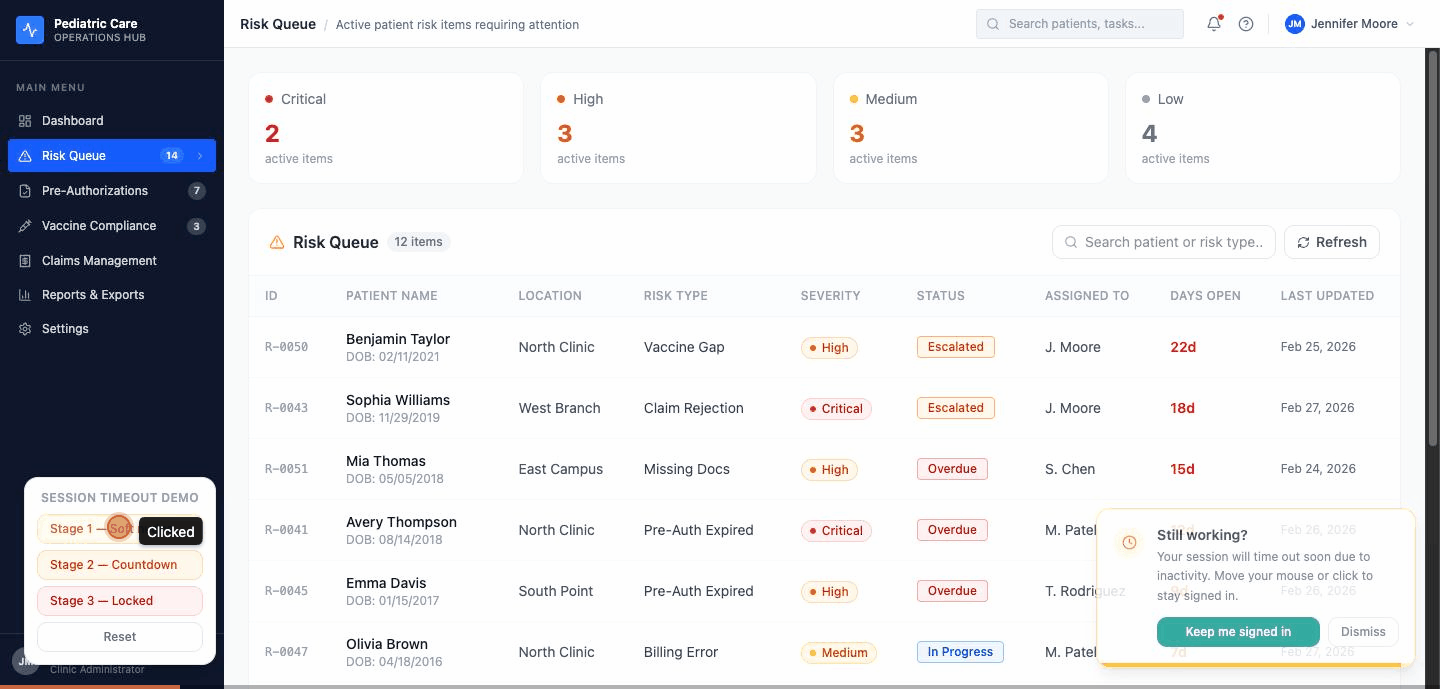Click the Claims Management document icon
The height and width of the screenshot is (689, 1440).
tap(25, 261)
